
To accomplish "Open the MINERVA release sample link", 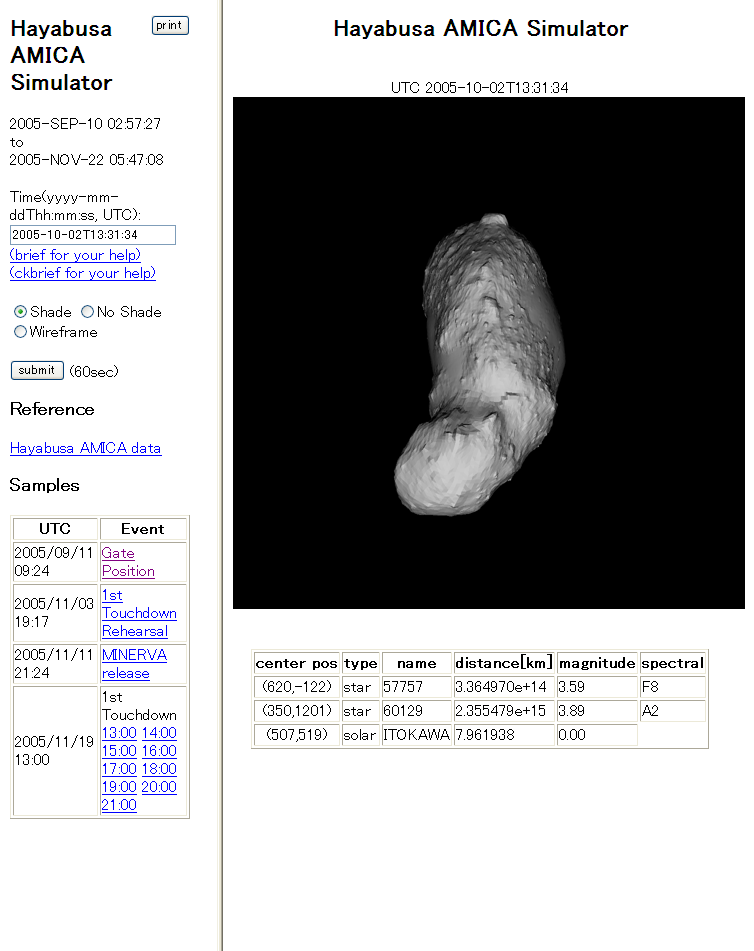I will tap(134, 664).
